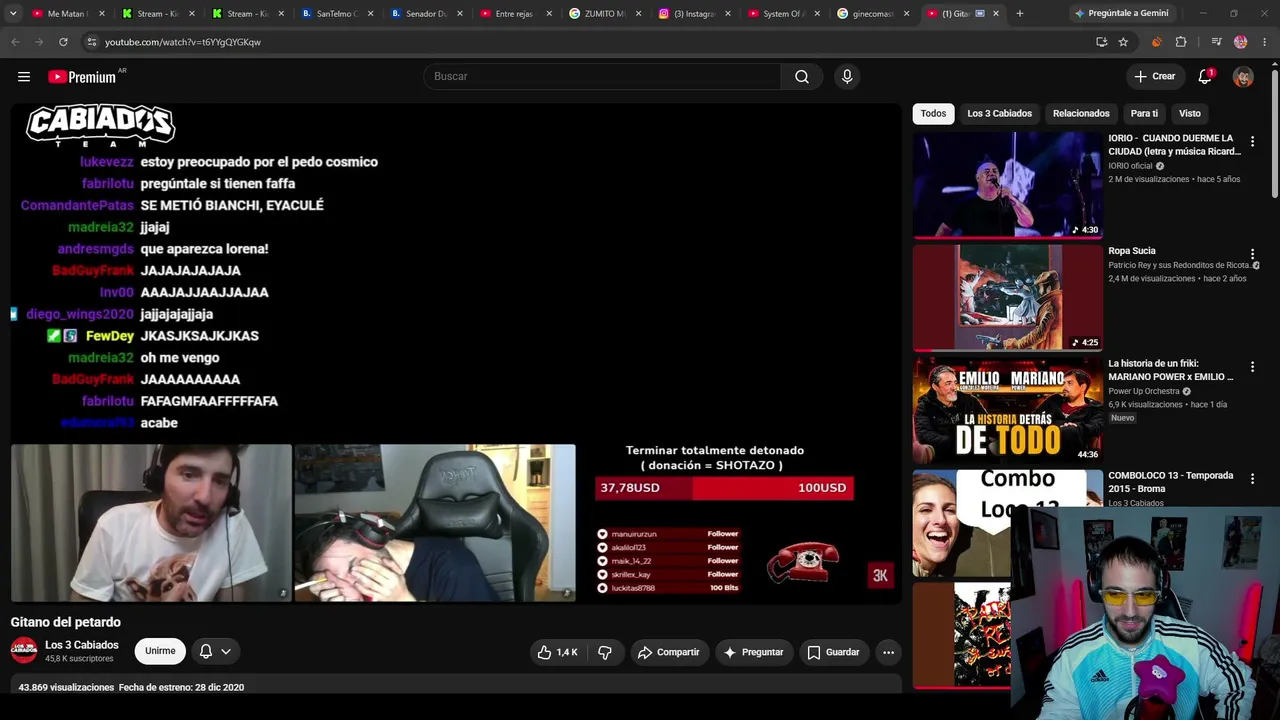Open the tab search dropdown arrow
1280x720 pixels.
click(x=13, y=14)
